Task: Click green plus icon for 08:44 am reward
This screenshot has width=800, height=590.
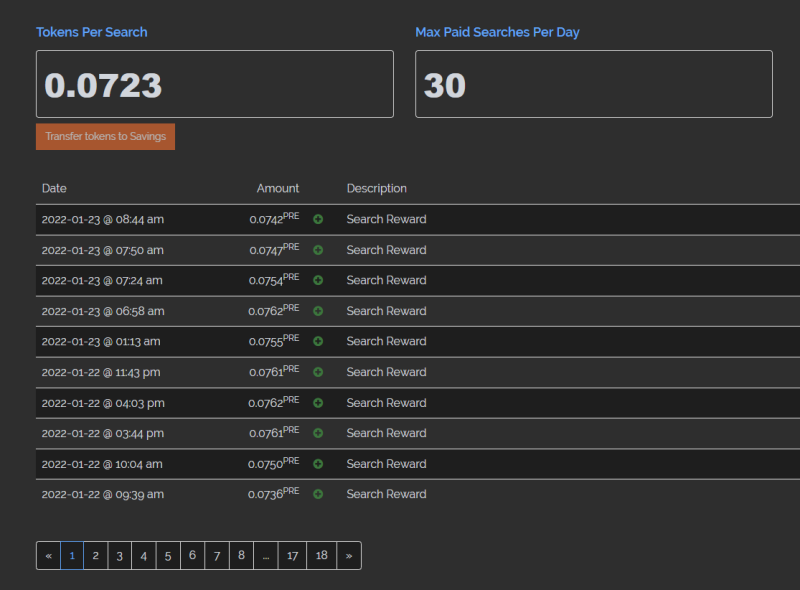Action: click(x=318, y=219)
